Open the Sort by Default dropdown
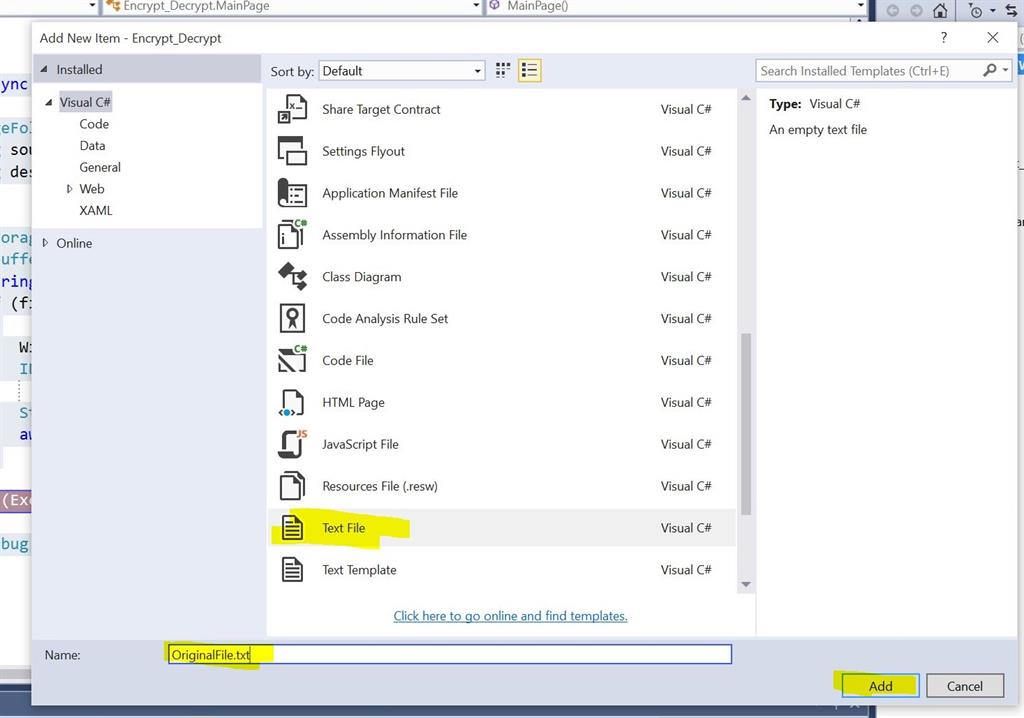This screenshot has height=718, width=1024. [x=402, y=71]
